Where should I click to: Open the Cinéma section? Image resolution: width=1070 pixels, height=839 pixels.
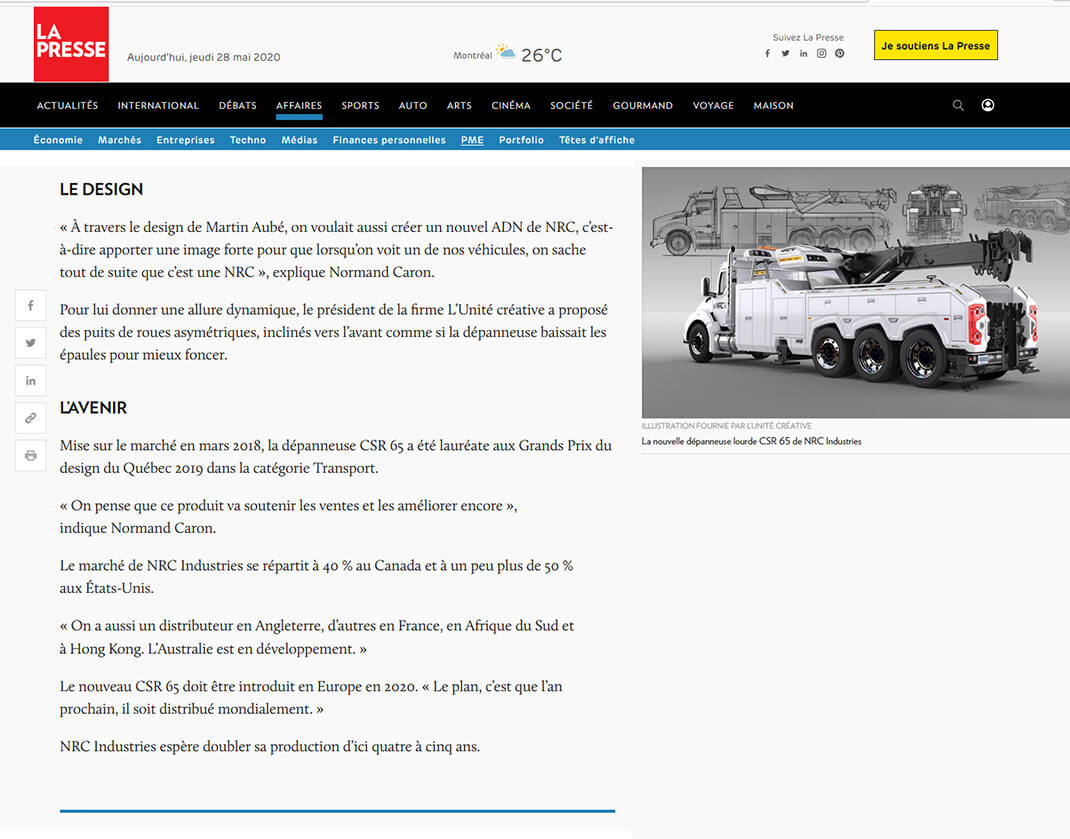point(511,105)
